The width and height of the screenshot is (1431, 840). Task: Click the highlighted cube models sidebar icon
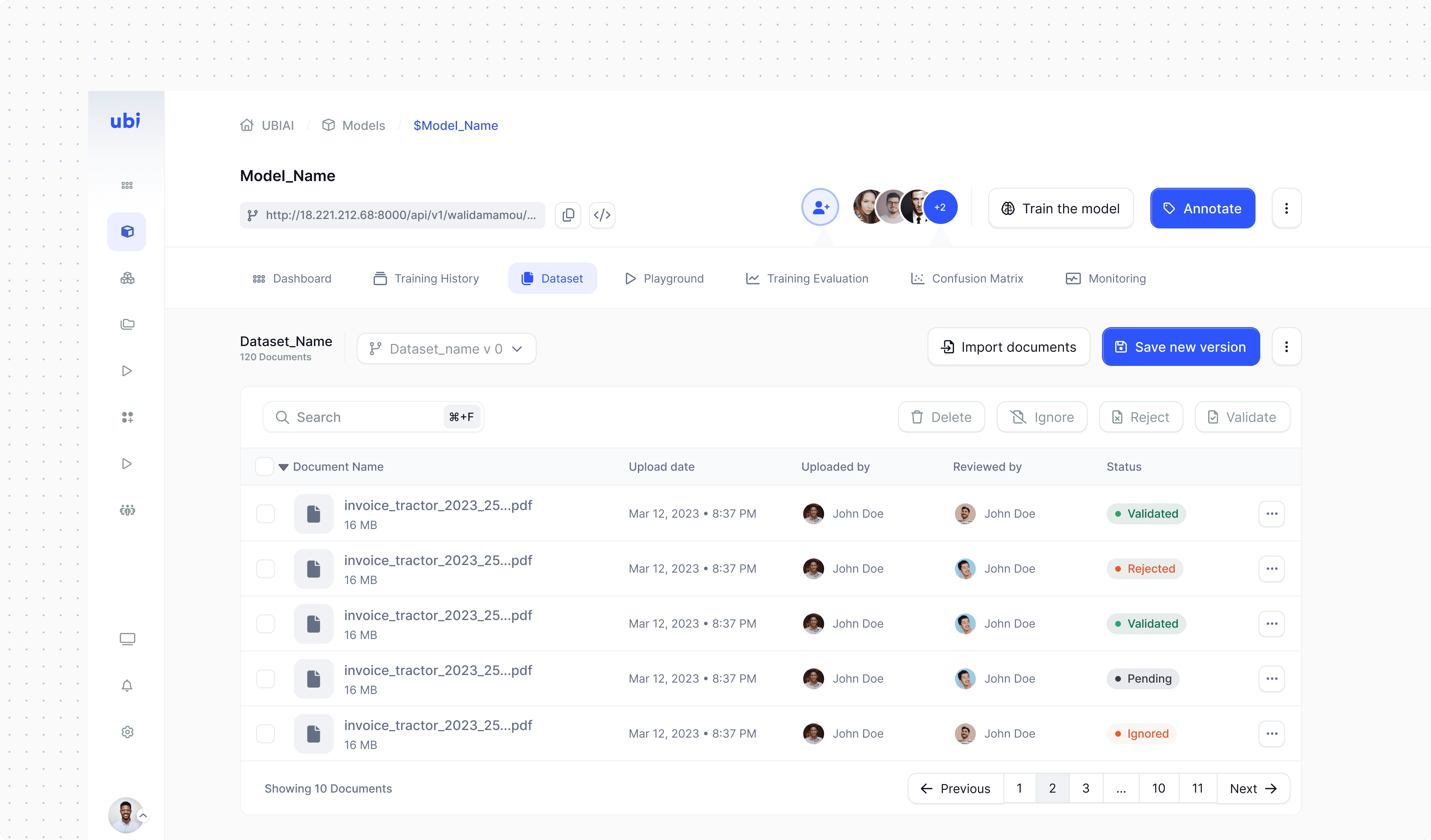pos(127,232)
